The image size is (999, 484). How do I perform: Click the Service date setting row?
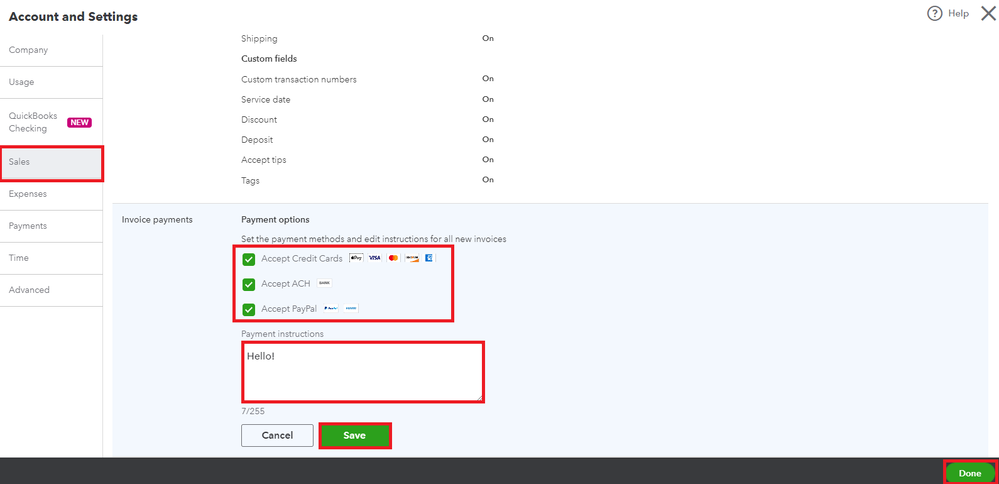click(x=368, y=100)
